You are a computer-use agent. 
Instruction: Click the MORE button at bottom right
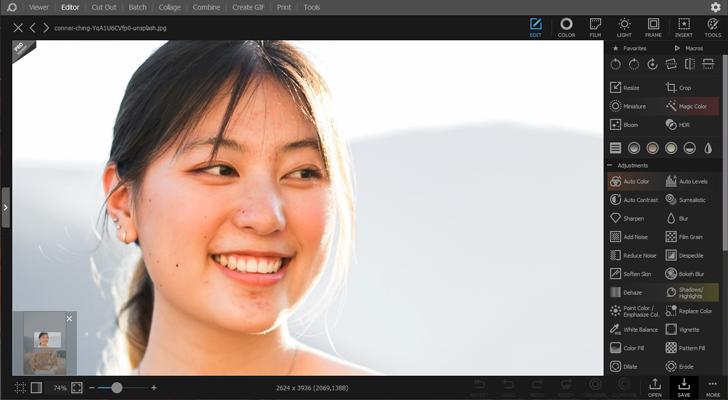712,386
